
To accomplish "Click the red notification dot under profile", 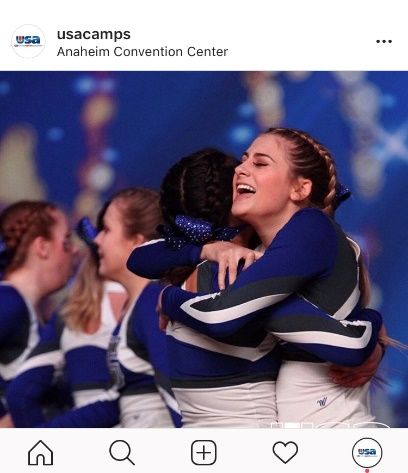I will coord(367,471).
